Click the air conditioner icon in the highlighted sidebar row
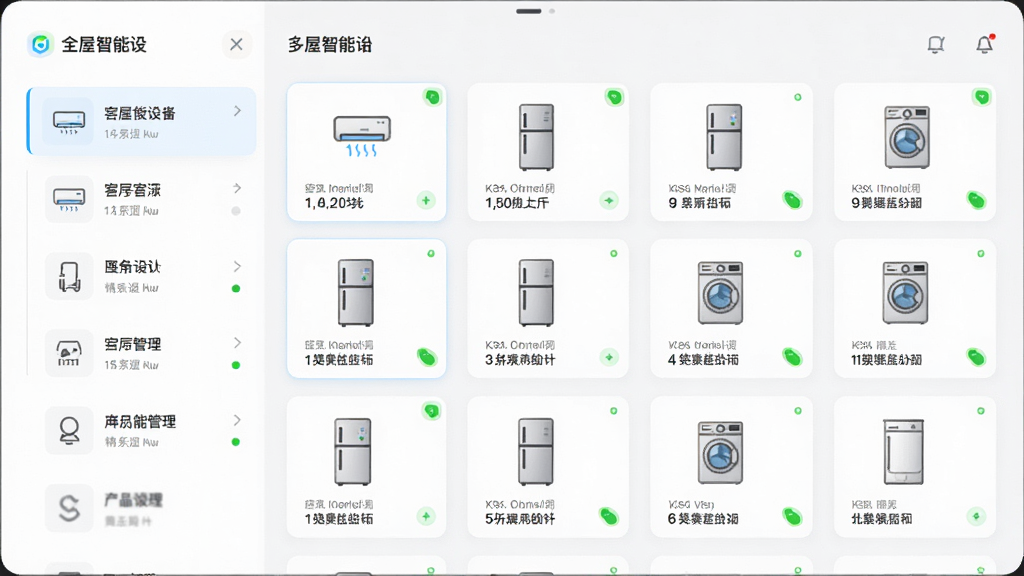 (x=69, y=121)
